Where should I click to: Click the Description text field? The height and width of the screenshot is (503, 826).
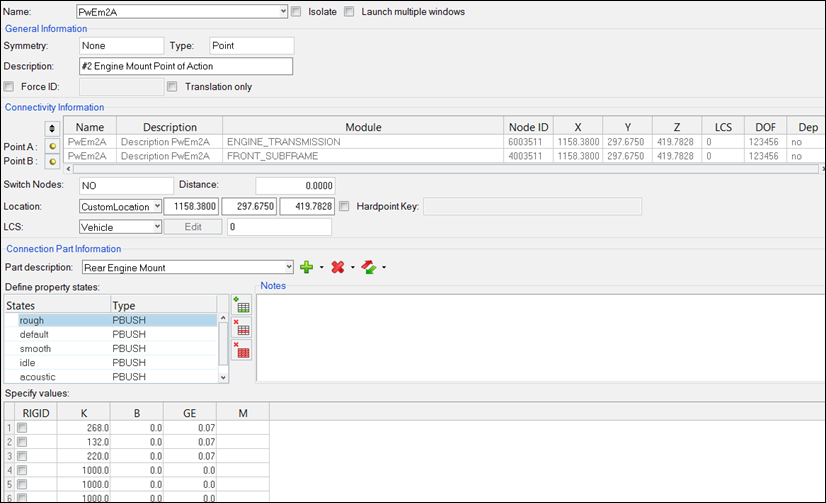pyautogui.click(x=185, y=66)
